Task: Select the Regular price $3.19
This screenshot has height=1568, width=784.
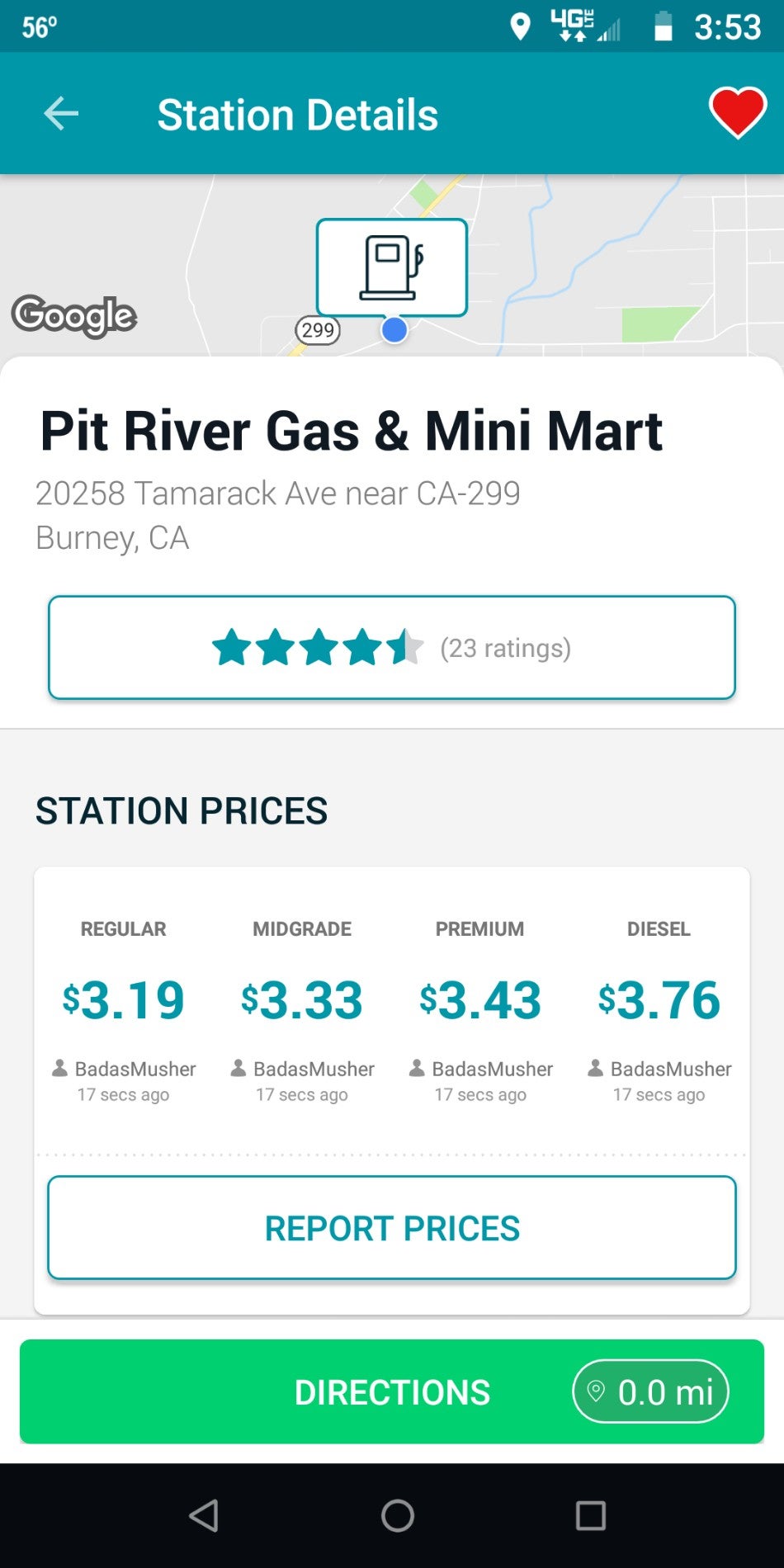Action: click(124, 1000)
